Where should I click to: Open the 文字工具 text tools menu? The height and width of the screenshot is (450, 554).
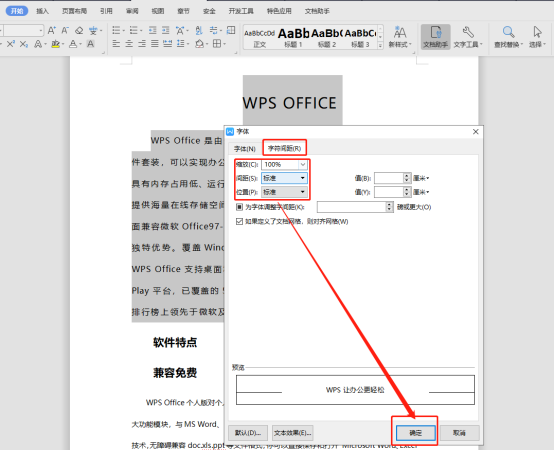[468, 37]
